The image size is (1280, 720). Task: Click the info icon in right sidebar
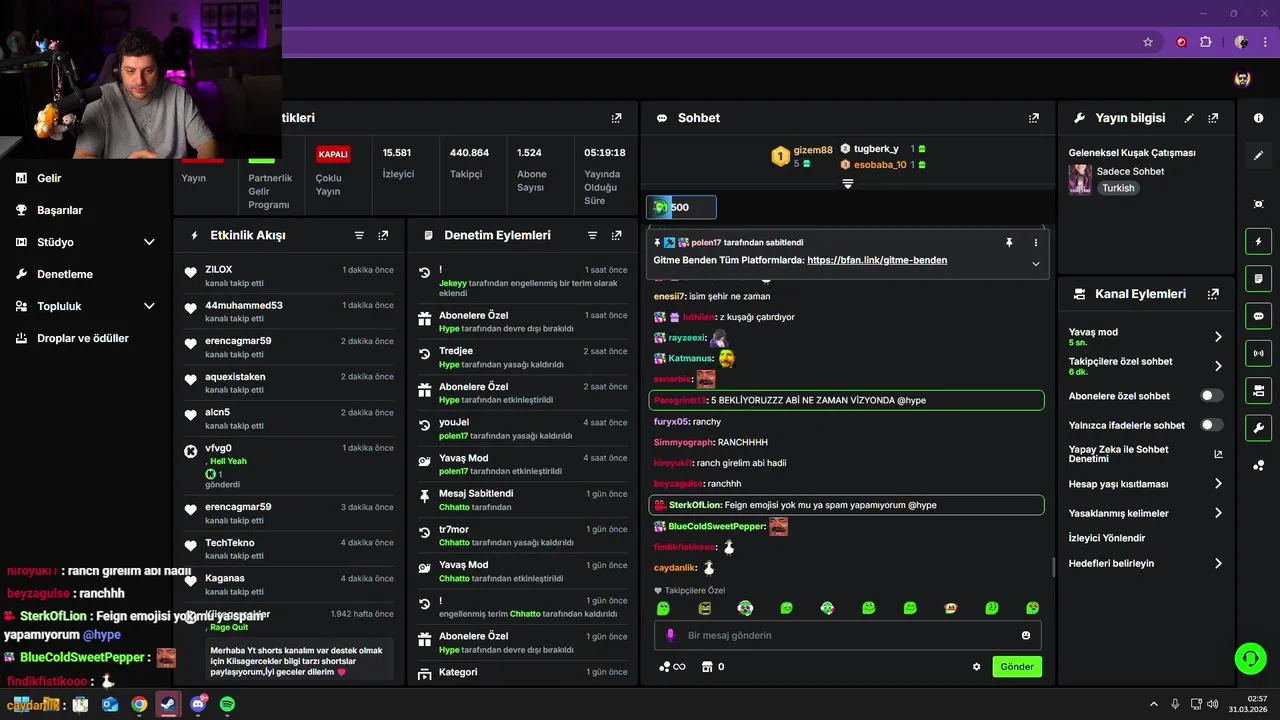click(1258, 118)
